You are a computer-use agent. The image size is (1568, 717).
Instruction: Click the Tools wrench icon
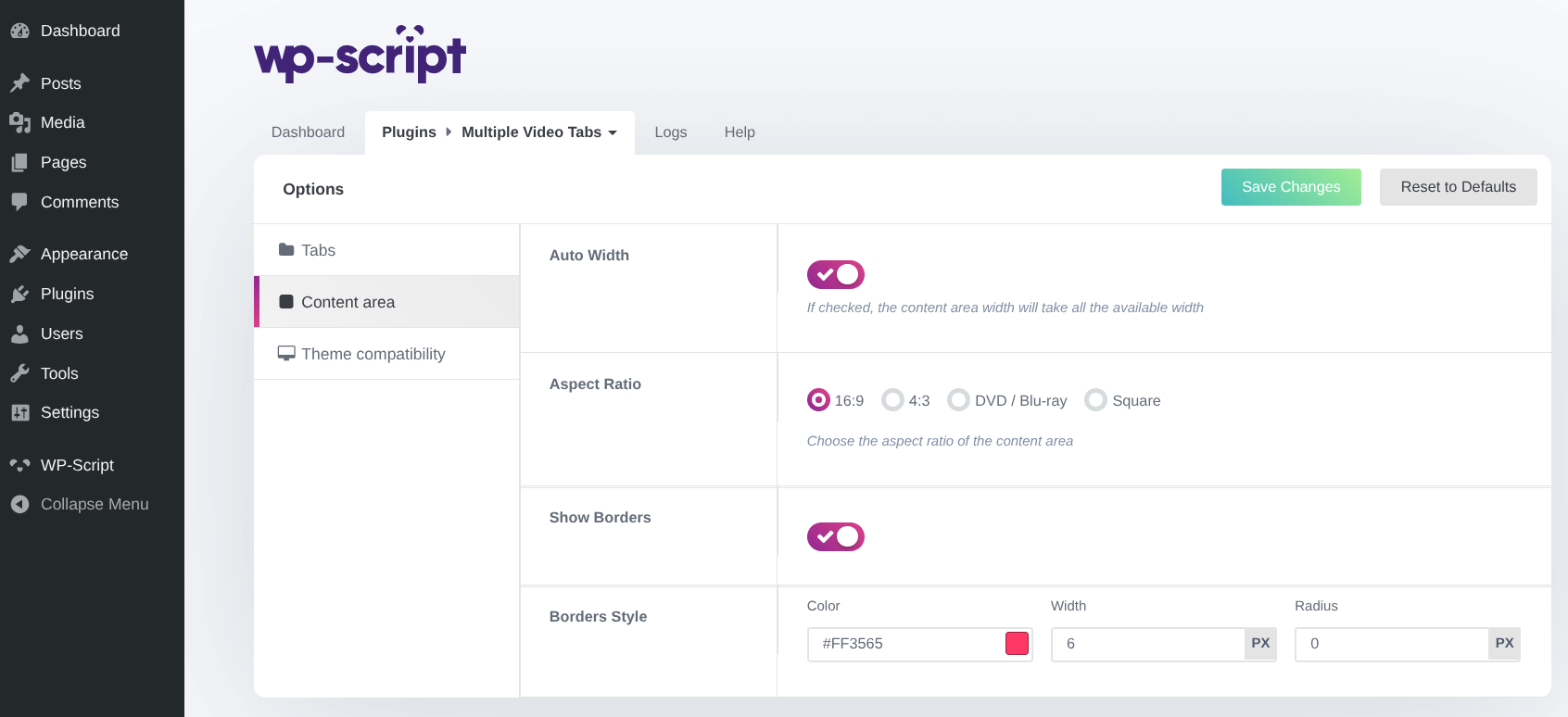click(x=19, y=373)
